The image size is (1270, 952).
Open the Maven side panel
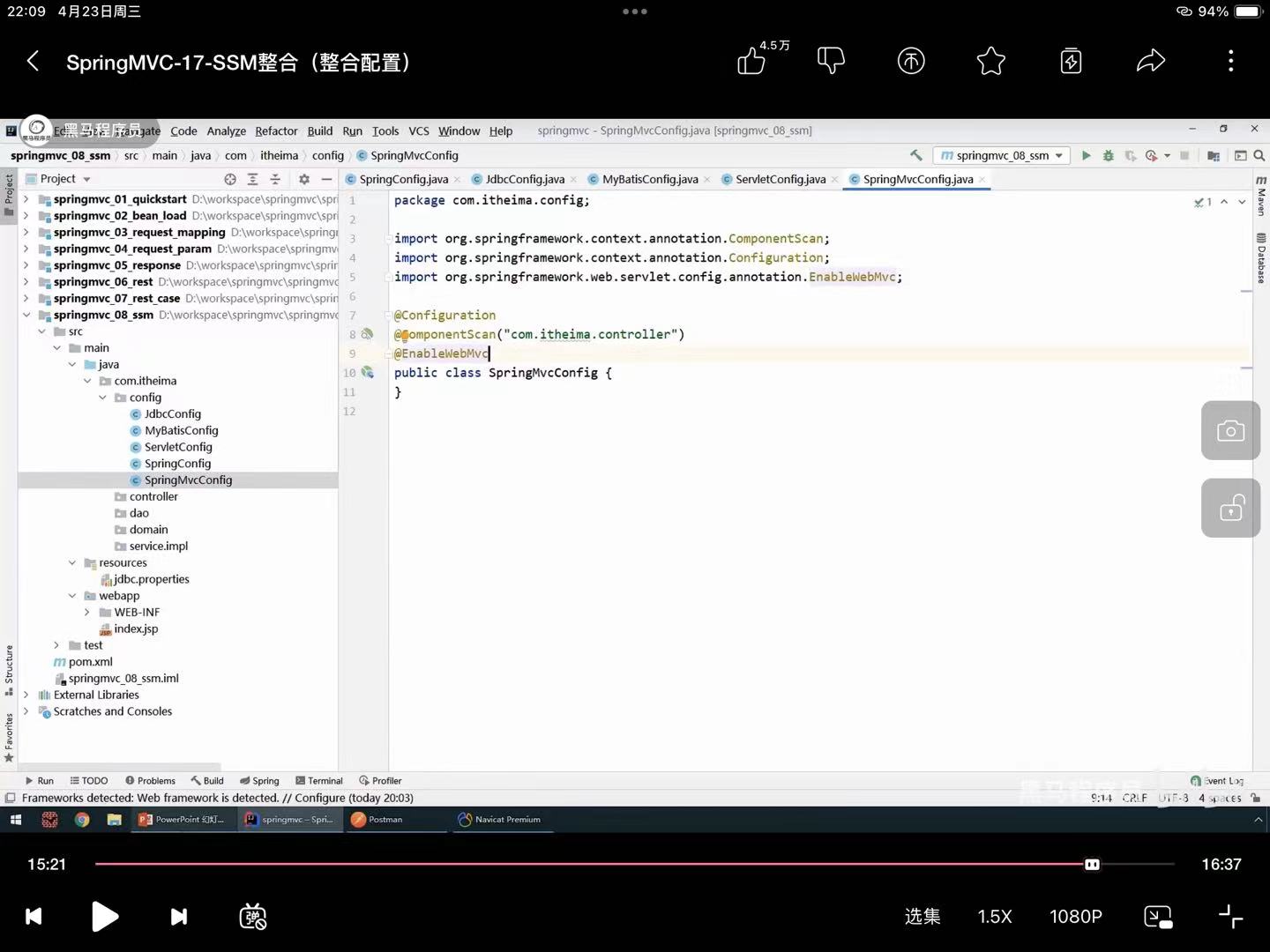(x=1261, y=196)
